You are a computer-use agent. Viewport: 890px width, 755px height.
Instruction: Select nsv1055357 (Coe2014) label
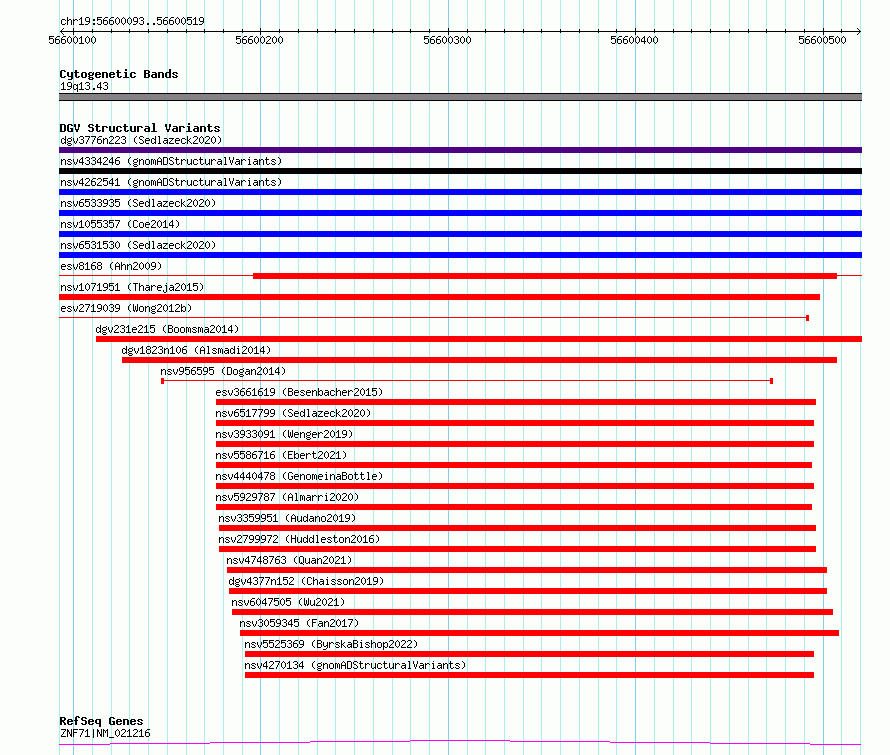[120, 224]
